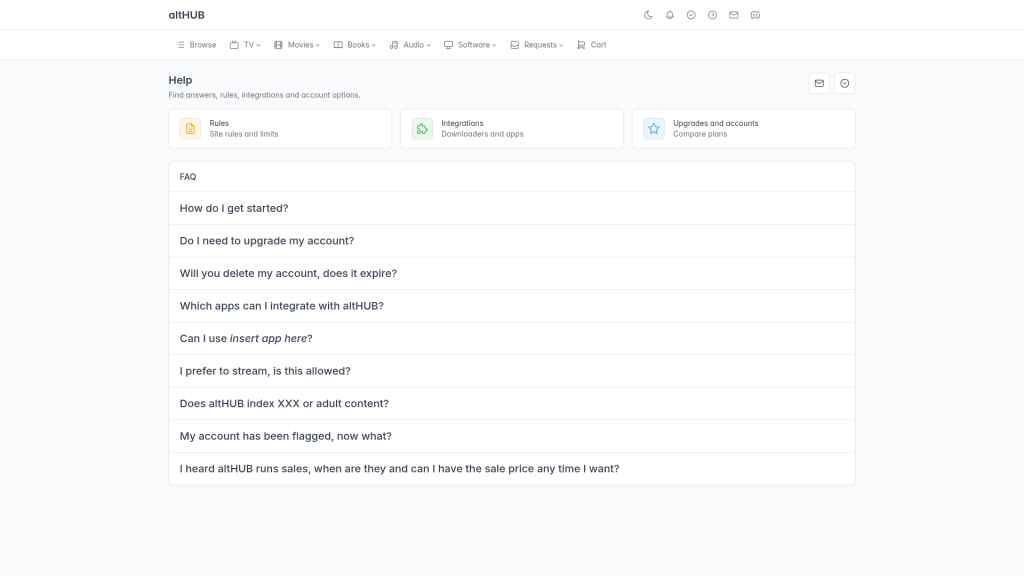Expand the Movies dropdown menu
Screen dimensions: 1024x576
point(296,45)
